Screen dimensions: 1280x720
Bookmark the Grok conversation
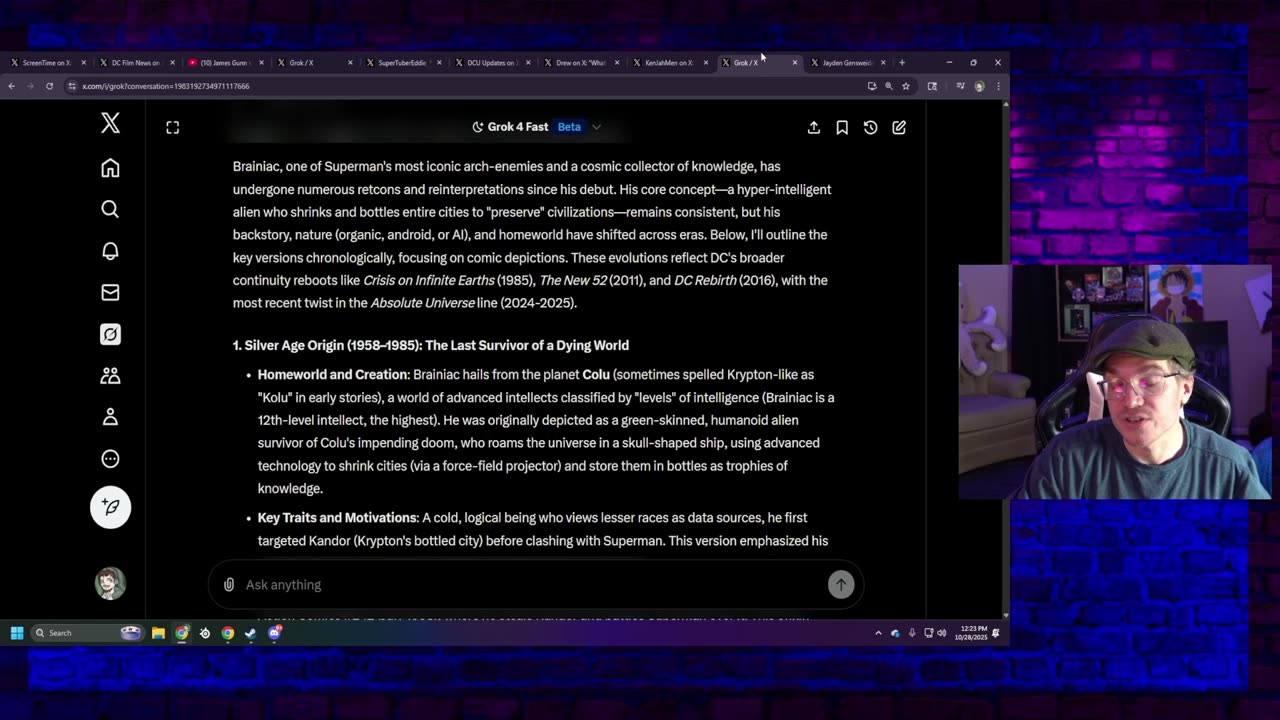(842, 127)
